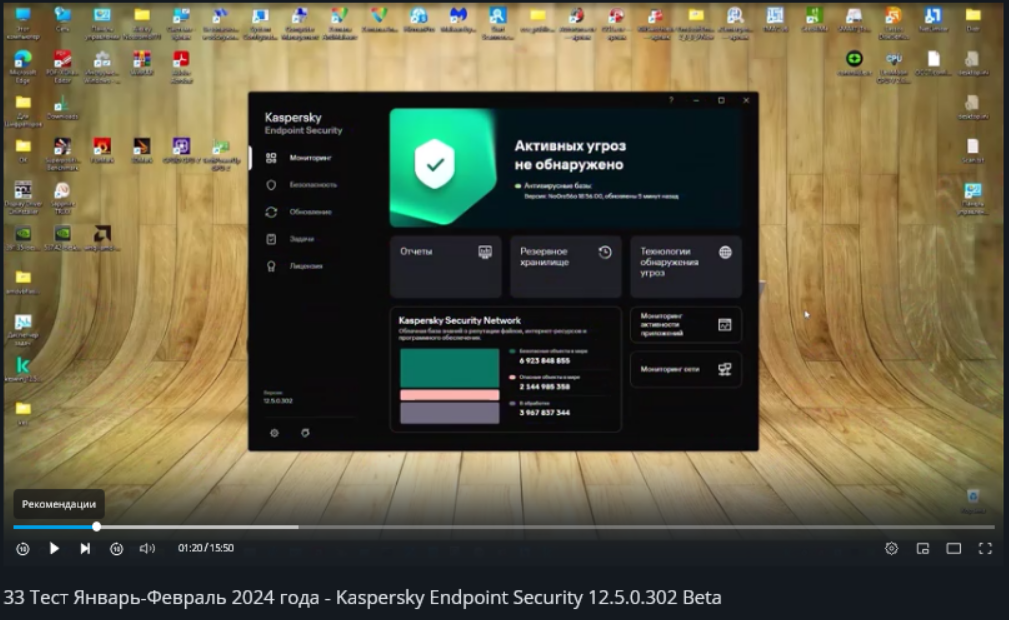Open the Мониторинг section in Kaspersky sidebar
This screenshot has height=620, width=1009.
click(x=310, y=158)
